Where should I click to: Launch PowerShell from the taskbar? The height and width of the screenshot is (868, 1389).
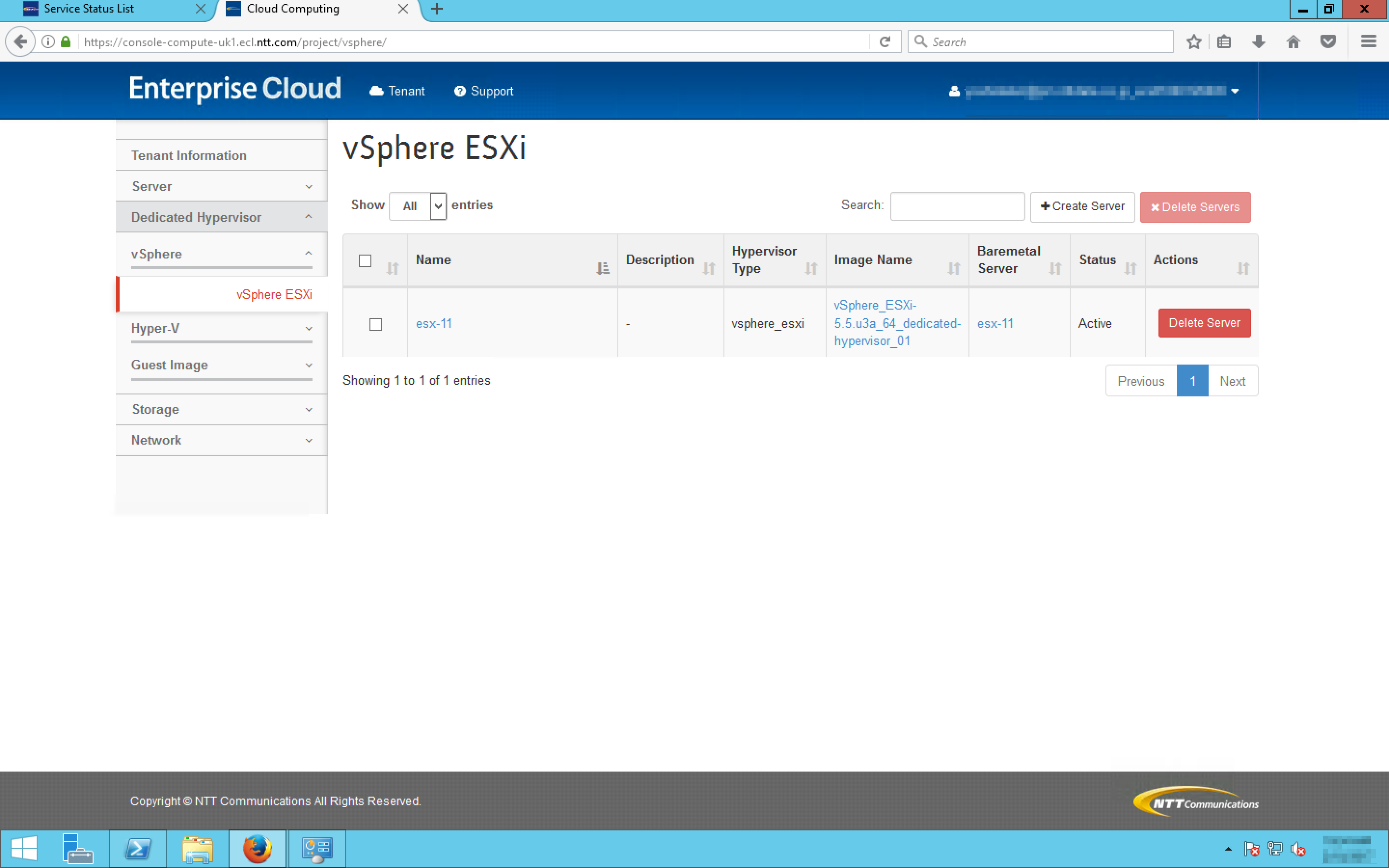138,849
